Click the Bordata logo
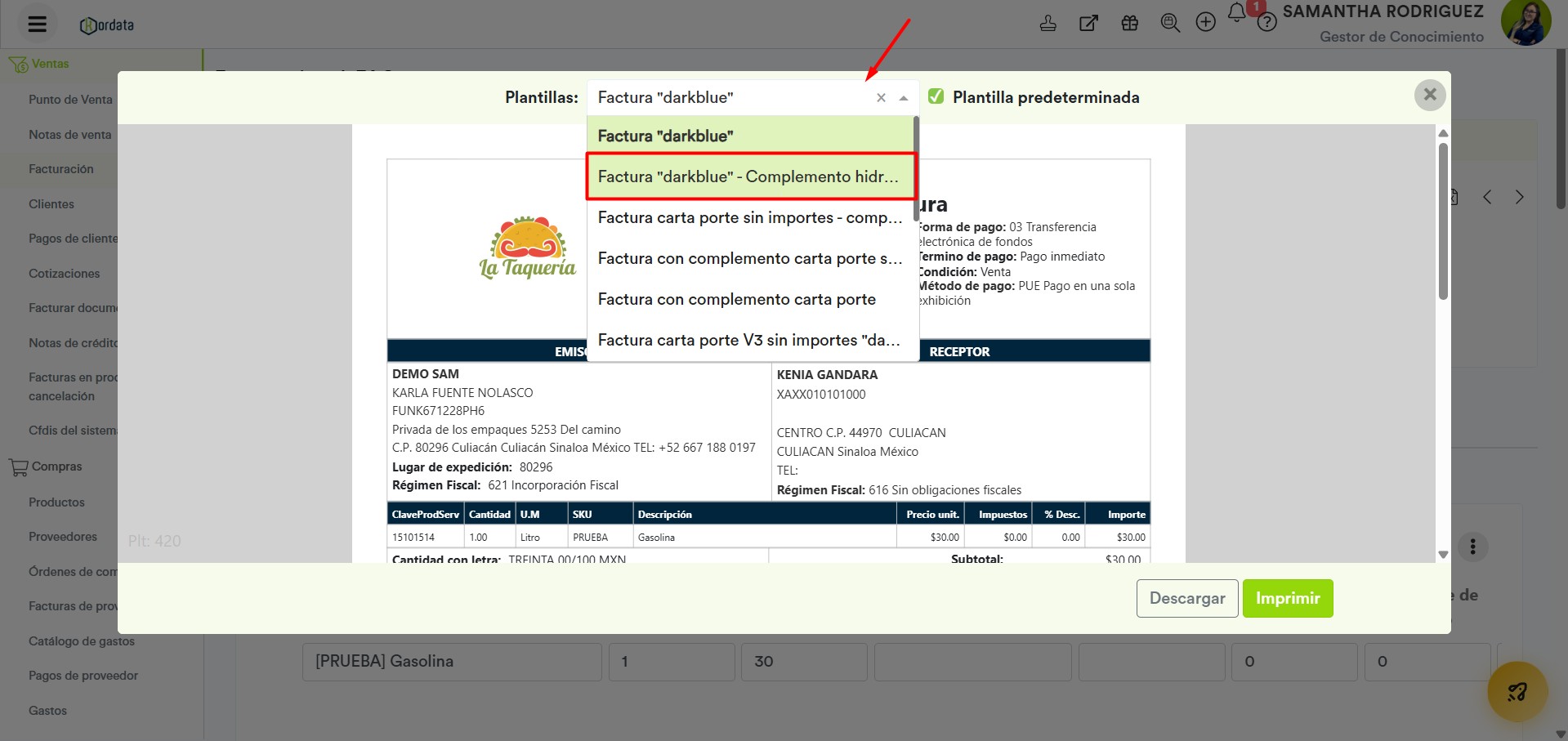This screenshot has width=1568, height=741. point(107,25)
